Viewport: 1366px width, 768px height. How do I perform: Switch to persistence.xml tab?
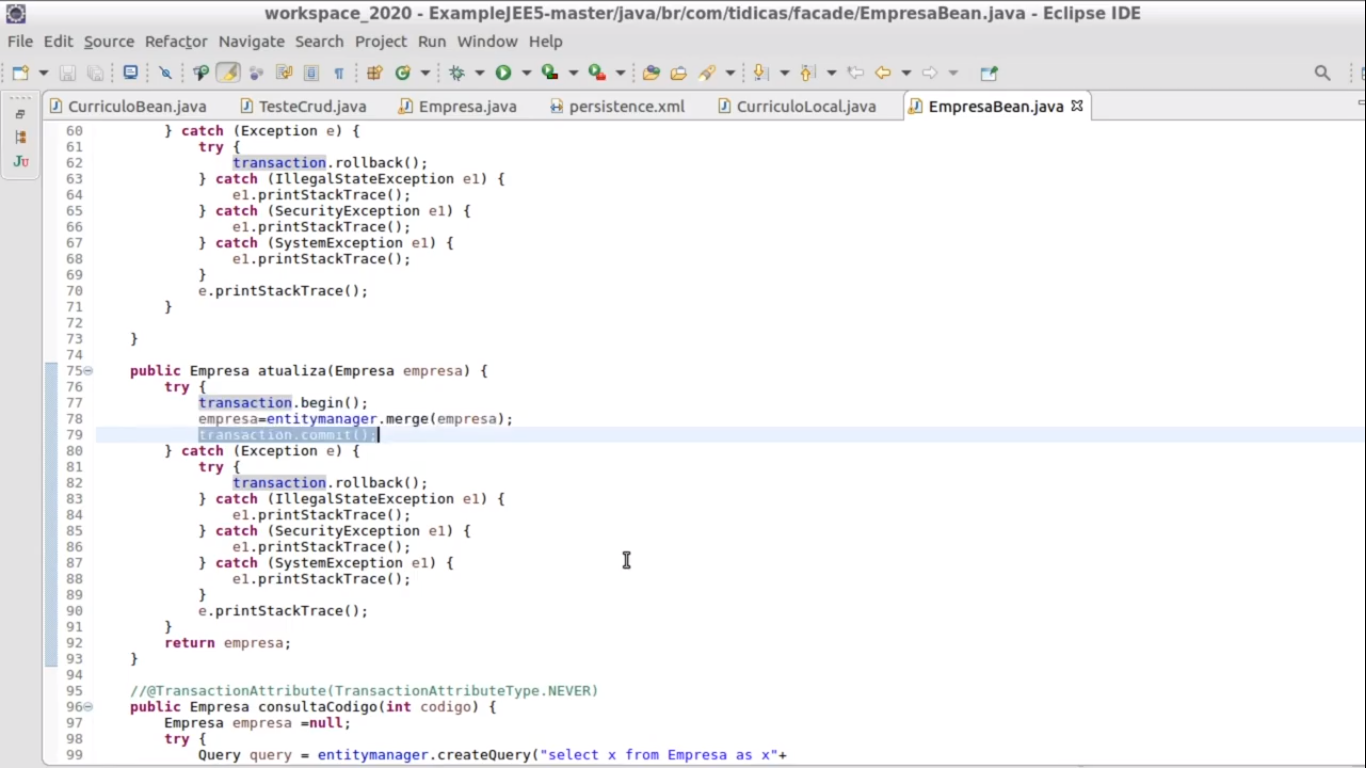[x=617, y=106]
